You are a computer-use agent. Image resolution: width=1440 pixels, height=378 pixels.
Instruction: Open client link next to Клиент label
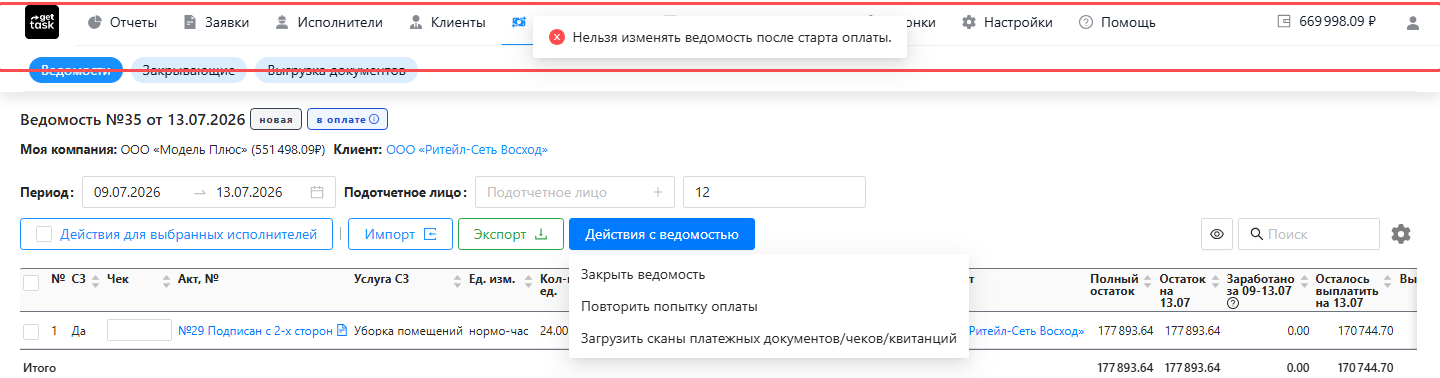tap(467, 150)
